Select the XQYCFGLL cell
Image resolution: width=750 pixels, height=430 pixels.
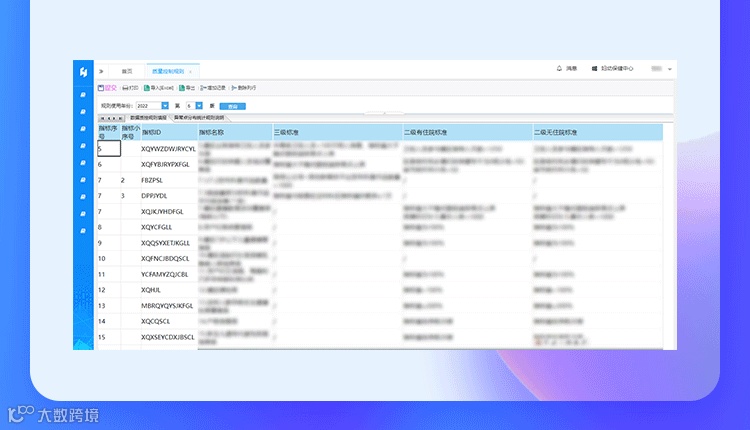(169, 227)
